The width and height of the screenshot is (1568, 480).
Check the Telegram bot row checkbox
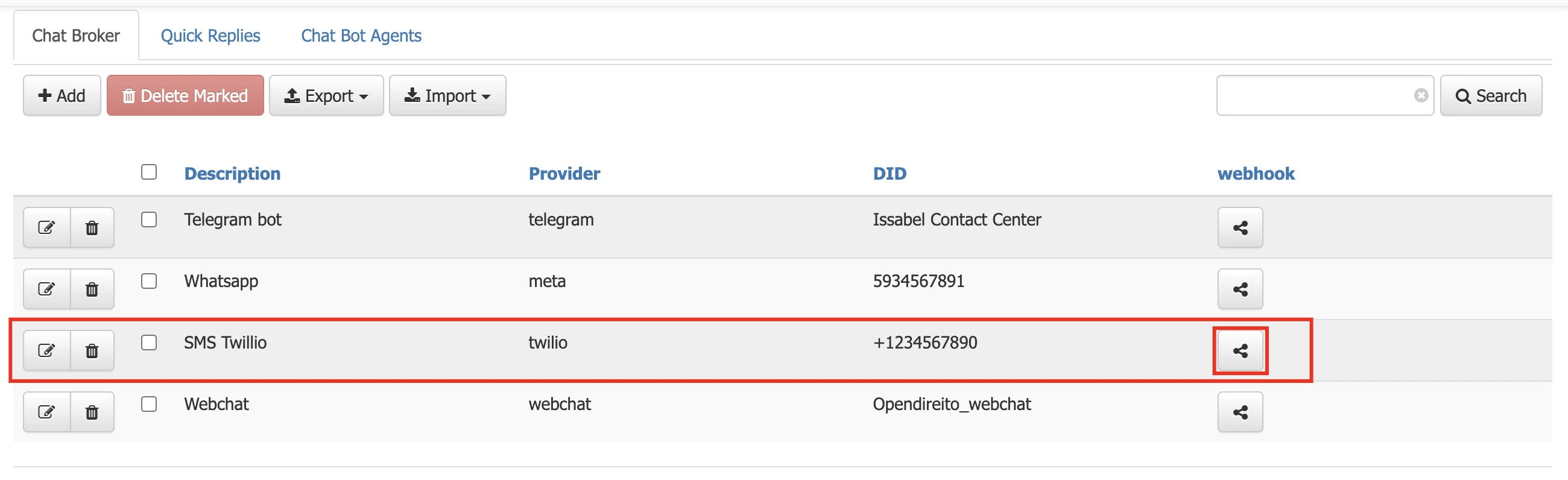point(148,219)
